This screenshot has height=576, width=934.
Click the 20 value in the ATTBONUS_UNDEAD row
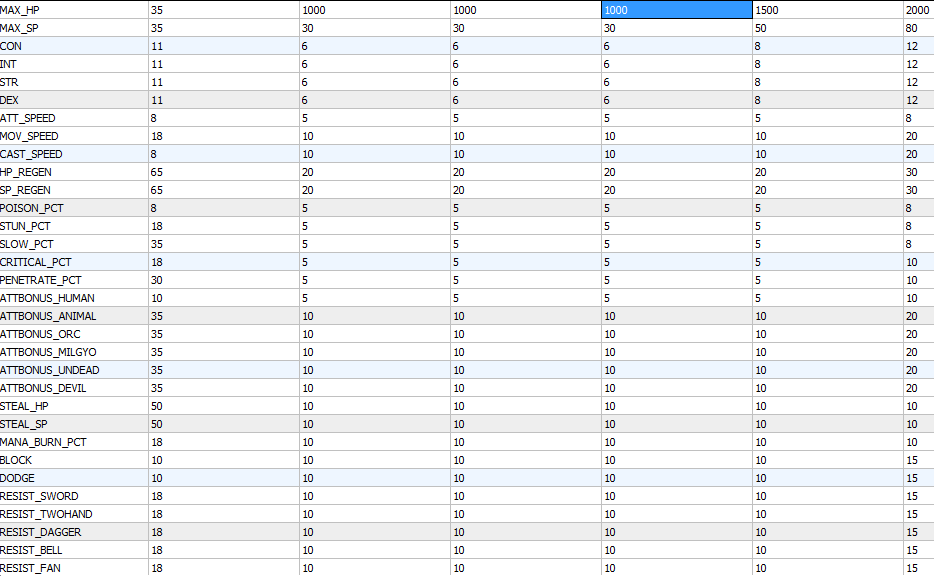911,370
